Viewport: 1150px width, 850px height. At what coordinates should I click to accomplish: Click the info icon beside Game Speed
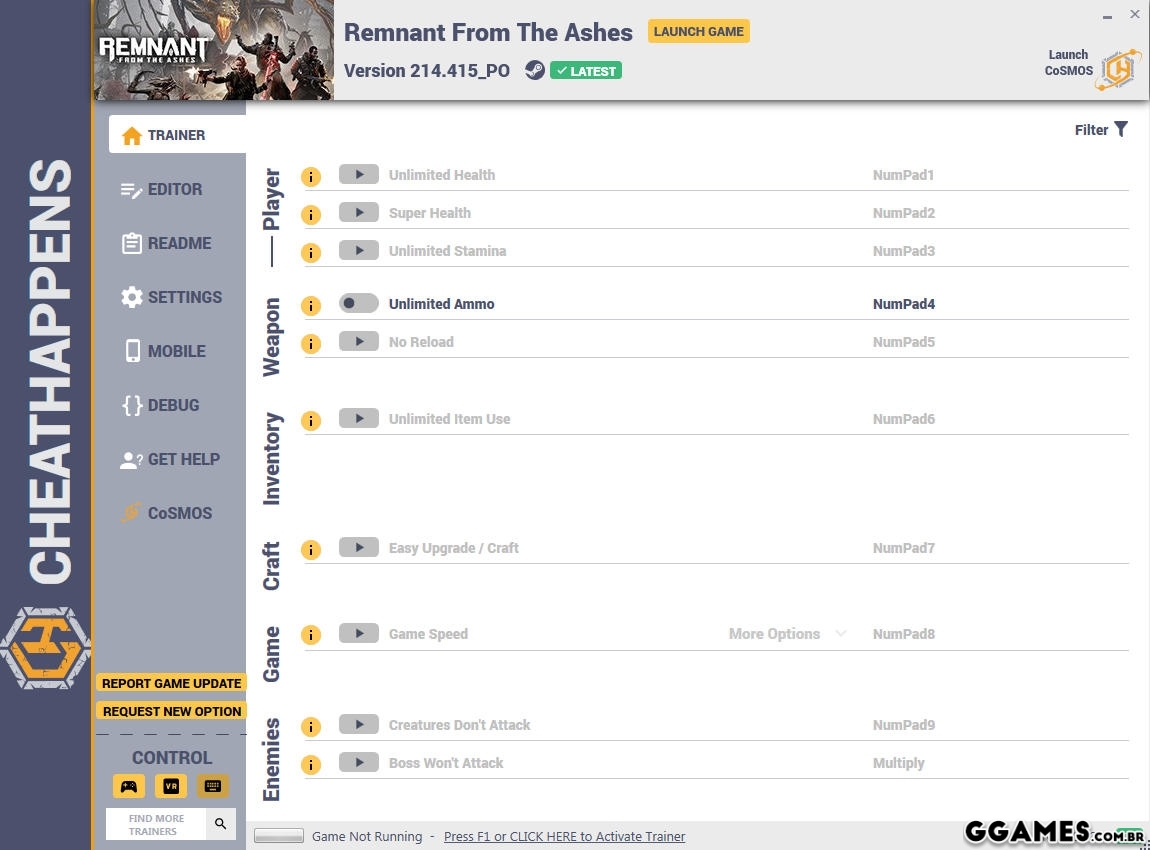(311, 635)
